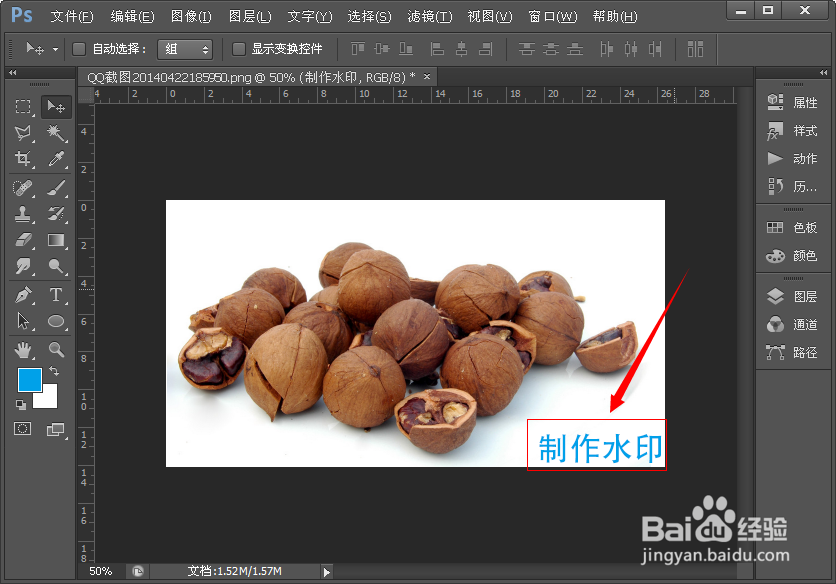Open the 组 dropdown in options bar
Image resolution: width=836 pixels, height=584 pixels.
pyautogui.click(x=185, y=48)
